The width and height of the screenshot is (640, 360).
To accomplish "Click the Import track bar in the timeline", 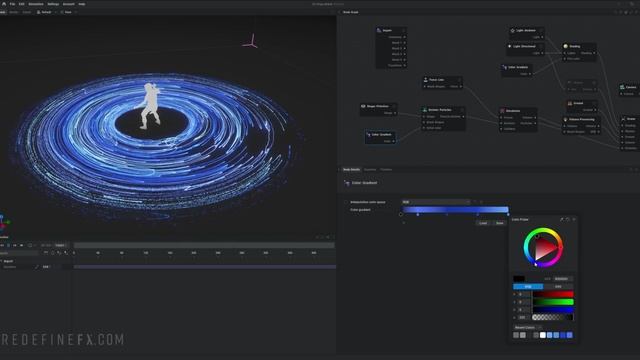I will point(205,267).
